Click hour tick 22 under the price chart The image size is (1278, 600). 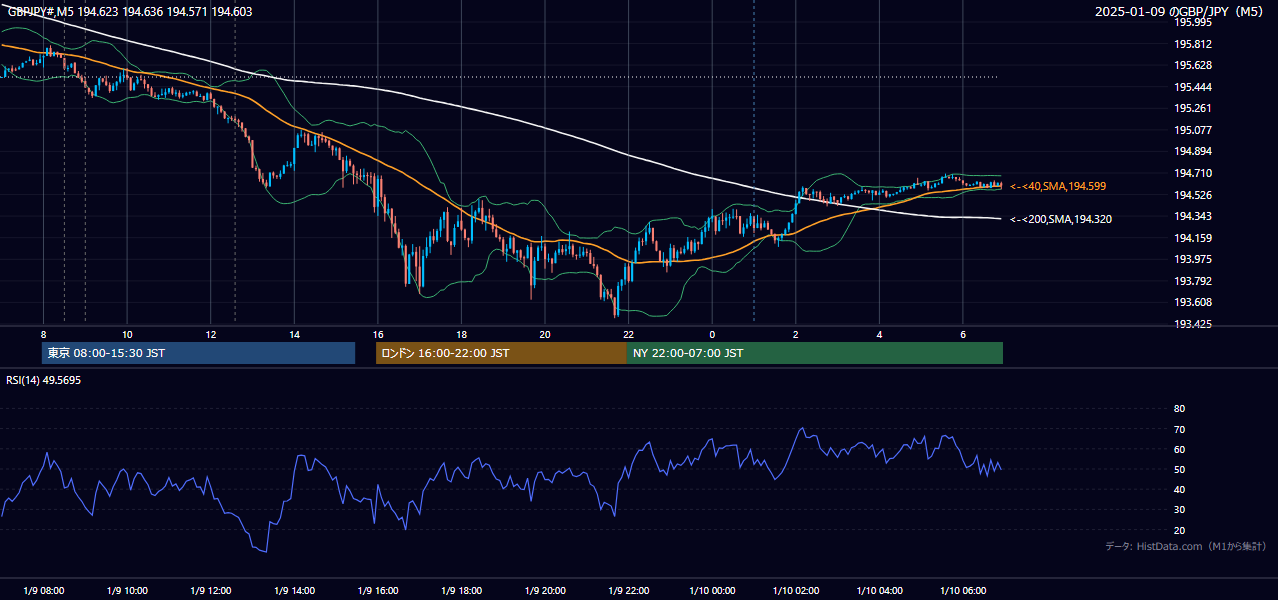click(628, 334)
